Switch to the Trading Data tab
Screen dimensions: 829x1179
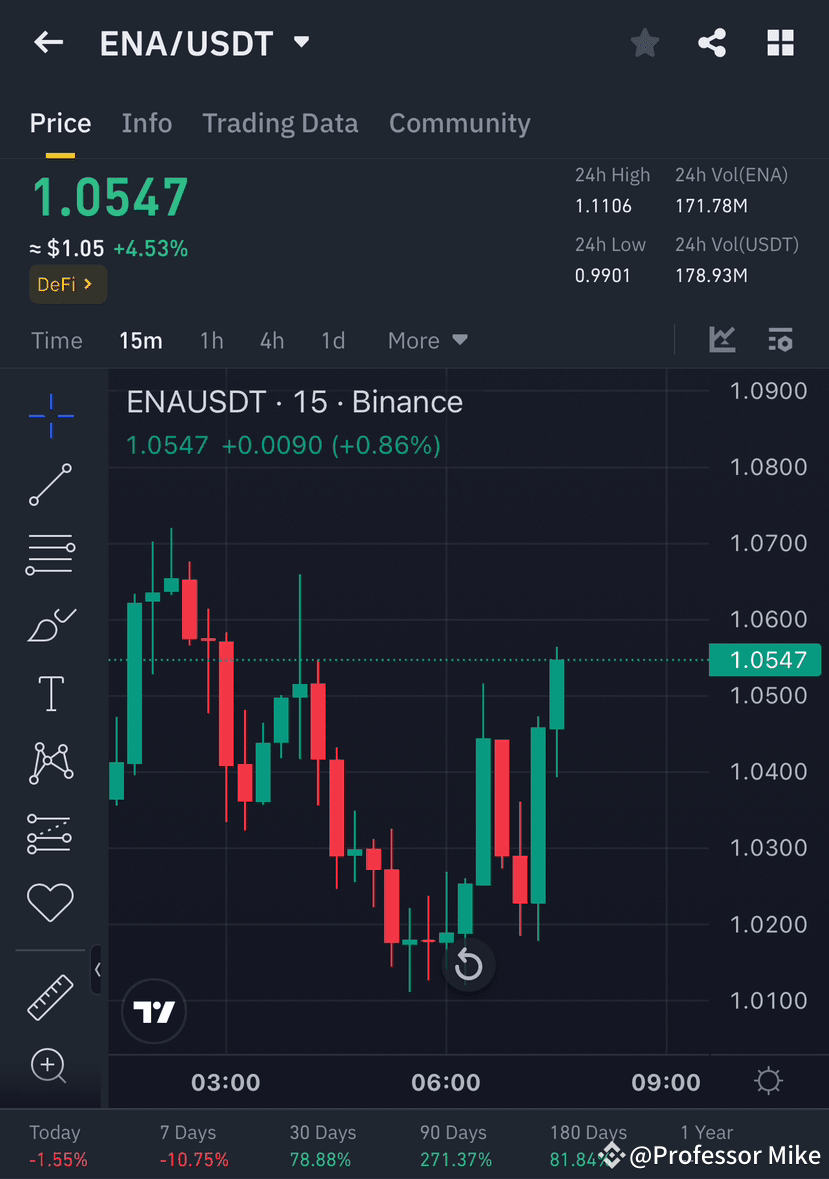[x=280, y=123]
